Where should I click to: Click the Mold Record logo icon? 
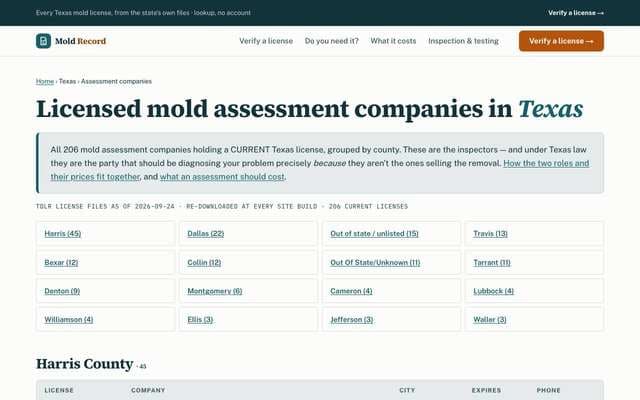tap(43, 41)
